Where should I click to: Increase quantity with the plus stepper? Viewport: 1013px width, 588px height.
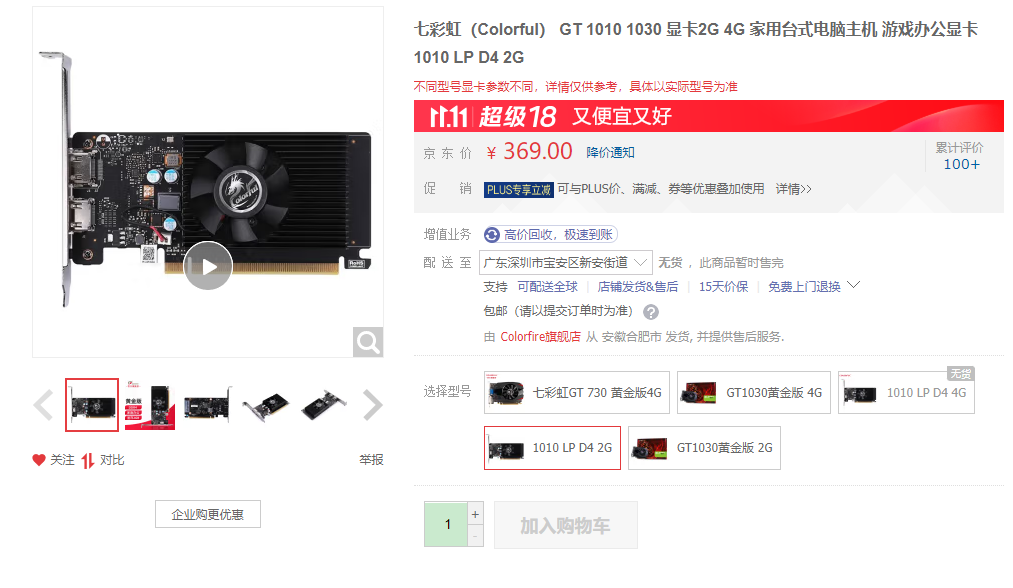(475, 514)
